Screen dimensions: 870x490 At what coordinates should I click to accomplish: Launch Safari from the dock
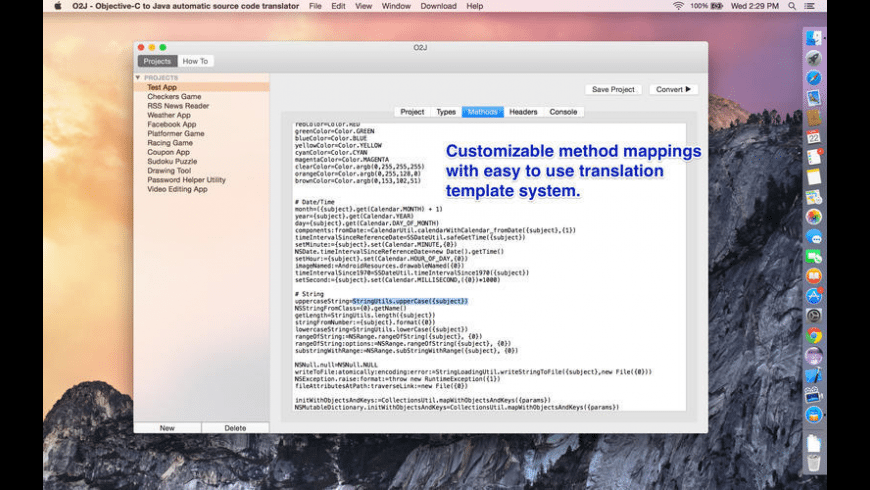(814, 77)
